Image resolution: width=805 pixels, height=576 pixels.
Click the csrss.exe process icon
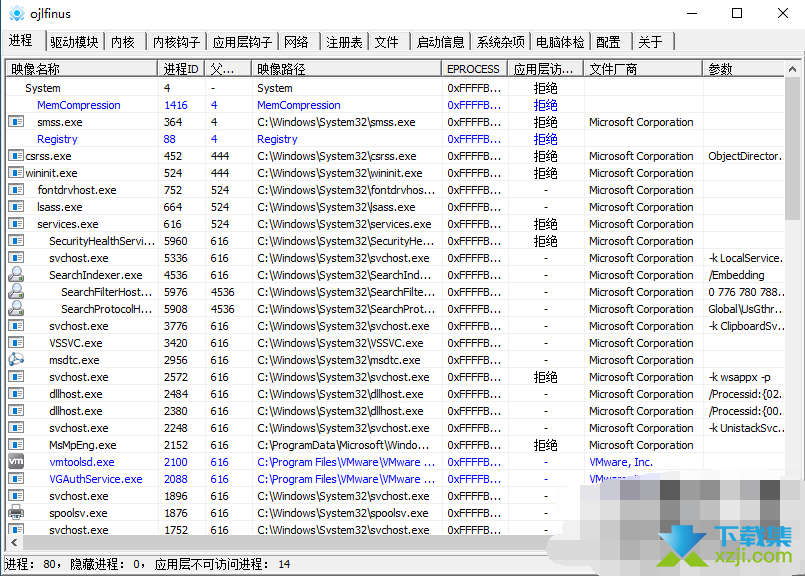coord(16,156)
